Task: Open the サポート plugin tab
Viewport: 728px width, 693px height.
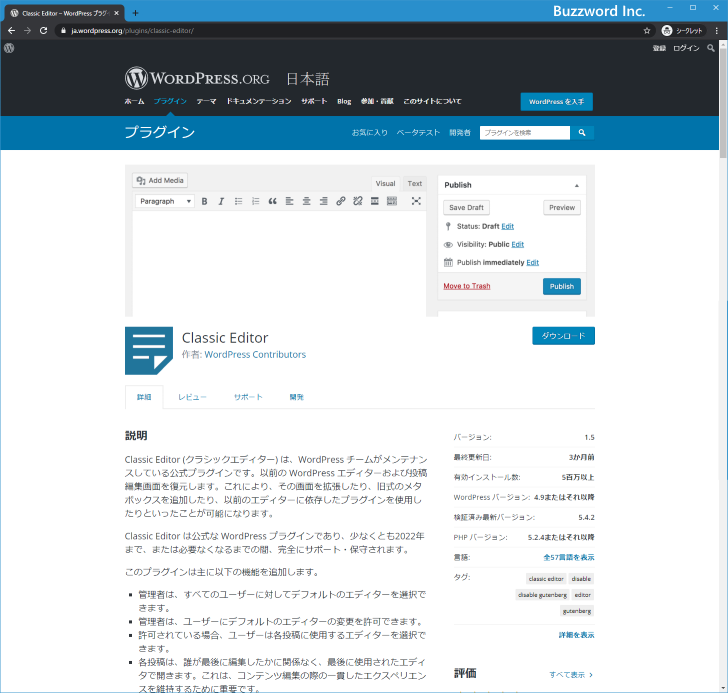Action: pos(248,397)
